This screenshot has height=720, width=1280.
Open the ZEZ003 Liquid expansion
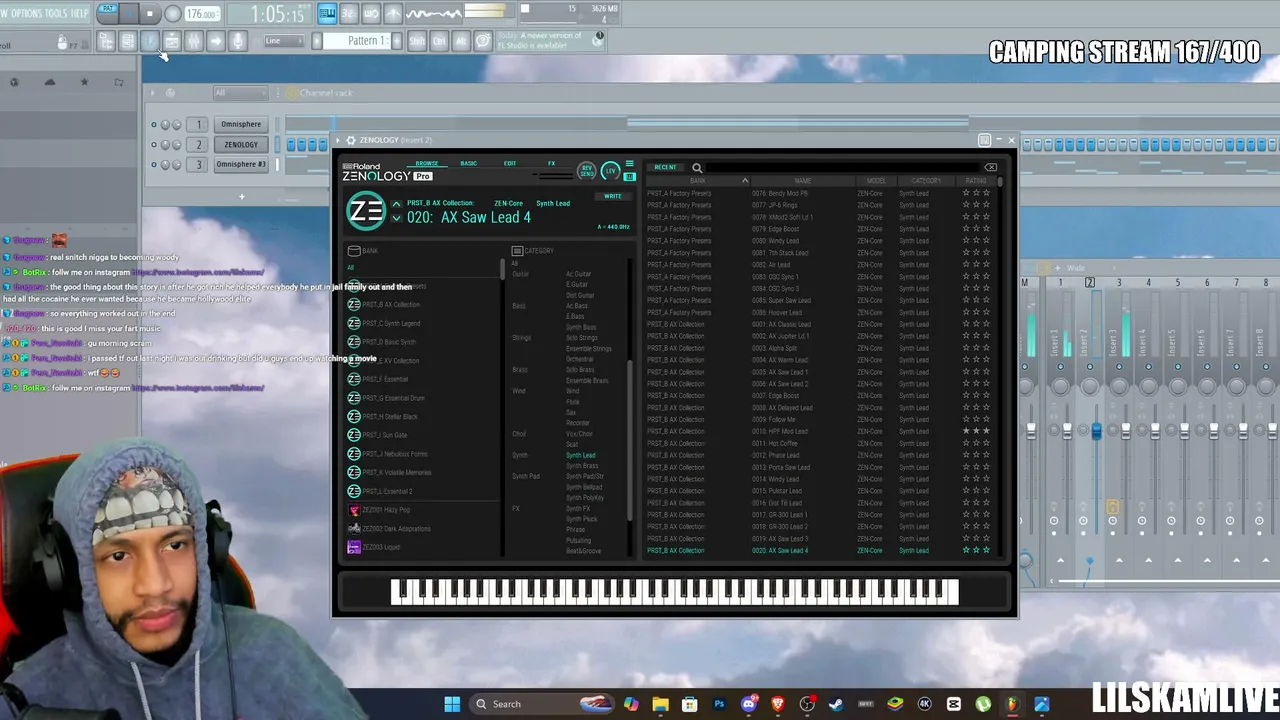[373, 547]
